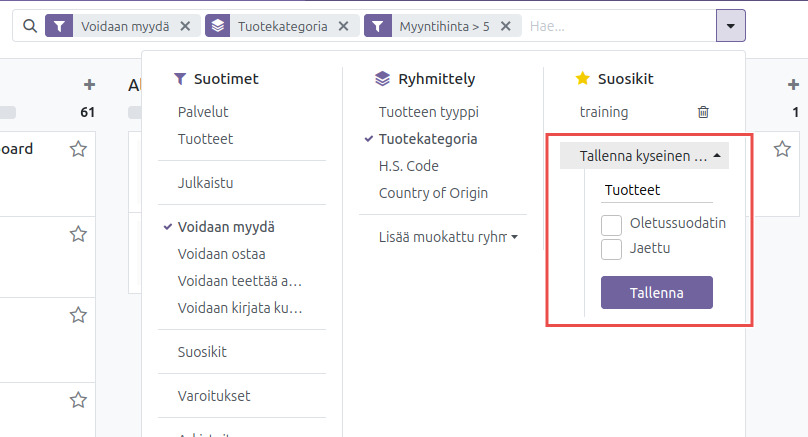Screen dimensions: 808x437
Task: Enable the Oletussuodatin checkbox
Action: click(612, 223)
